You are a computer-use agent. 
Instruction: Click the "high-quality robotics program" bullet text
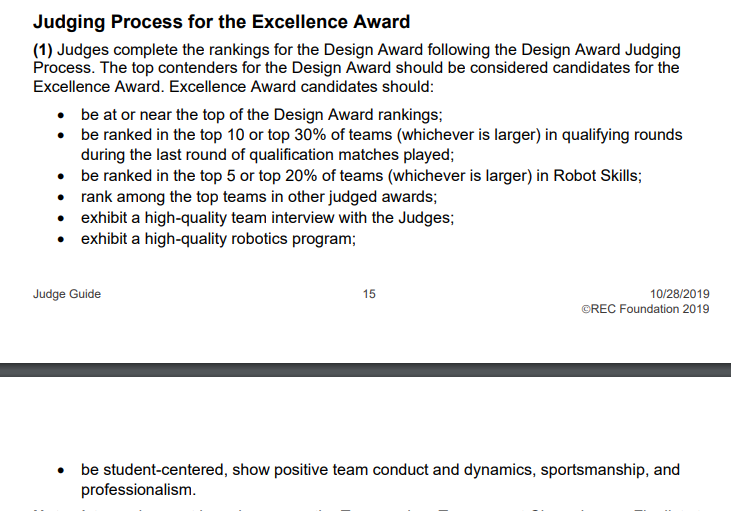(x=218, y=239)
